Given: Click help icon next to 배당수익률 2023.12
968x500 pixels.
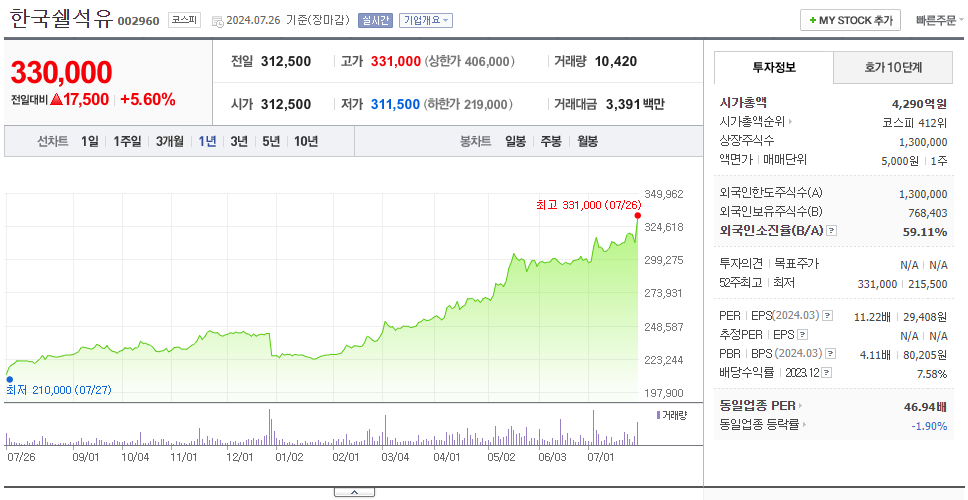Looking at the screenshot, I should pyautogui.click(x=827, y=373).
